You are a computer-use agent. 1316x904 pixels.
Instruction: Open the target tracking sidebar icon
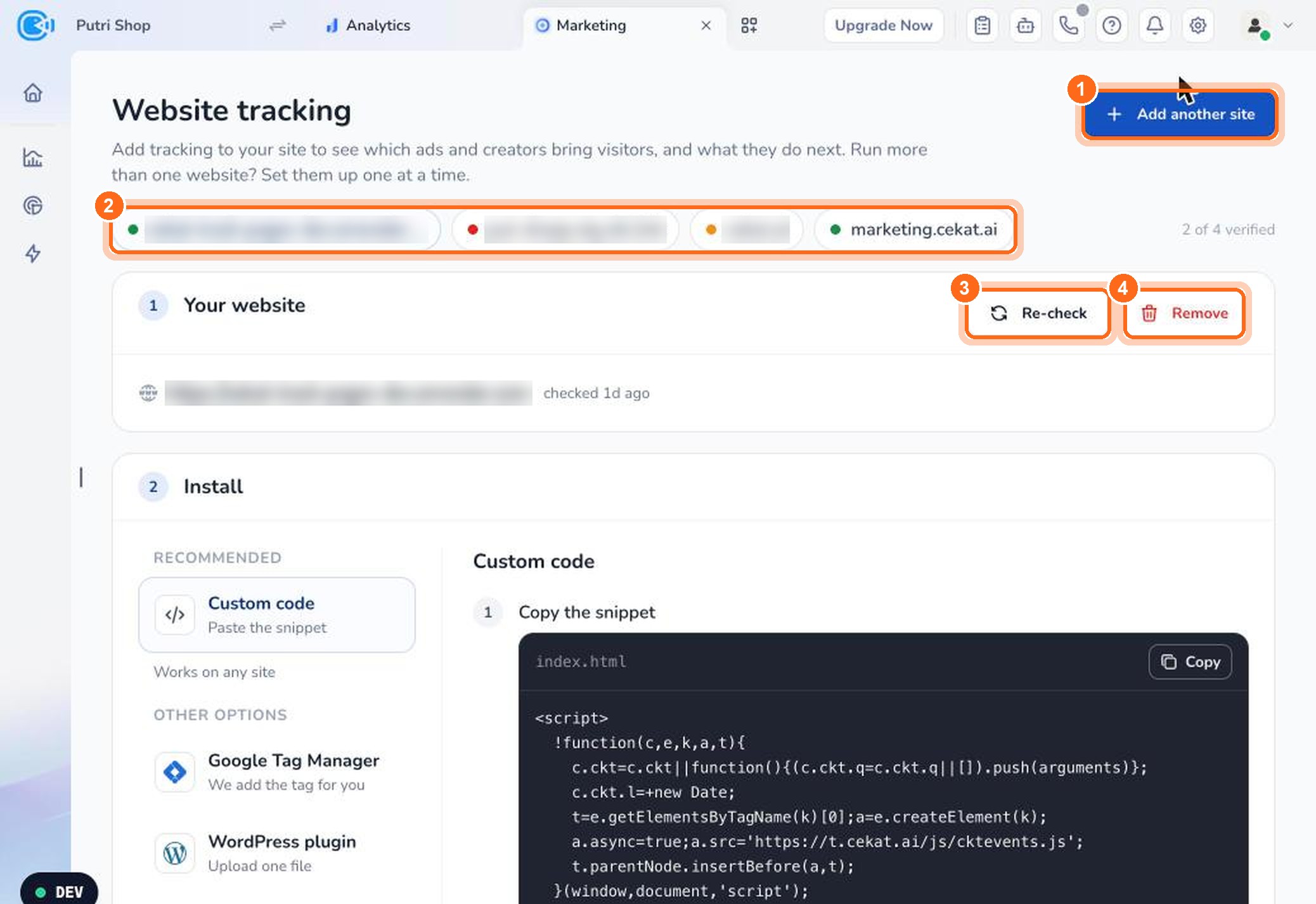tap(33, 205)
